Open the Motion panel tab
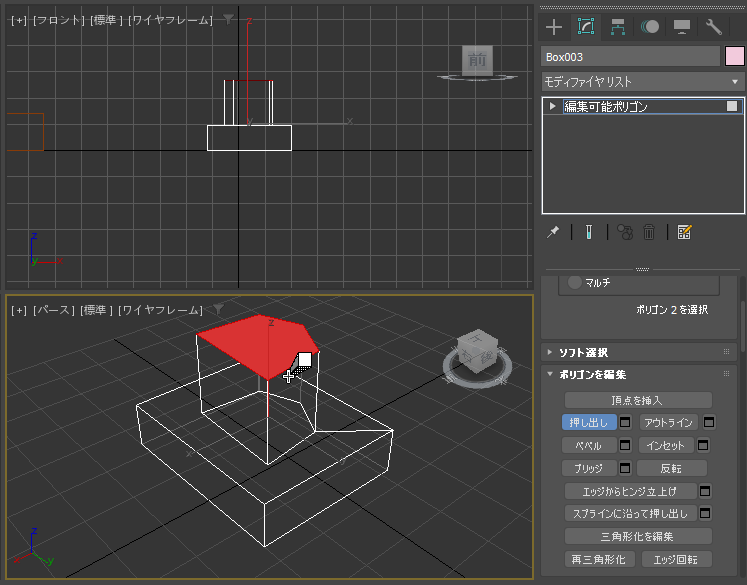This screenshot has width=747, height=585. [650, 27]
